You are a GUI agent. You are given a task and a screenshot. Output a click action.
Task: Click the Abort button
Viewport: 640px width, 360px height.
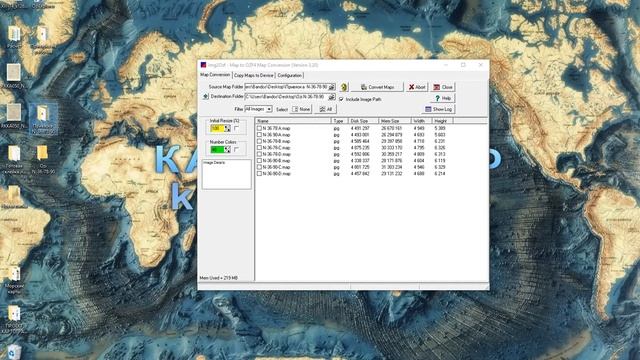[417, 87]
